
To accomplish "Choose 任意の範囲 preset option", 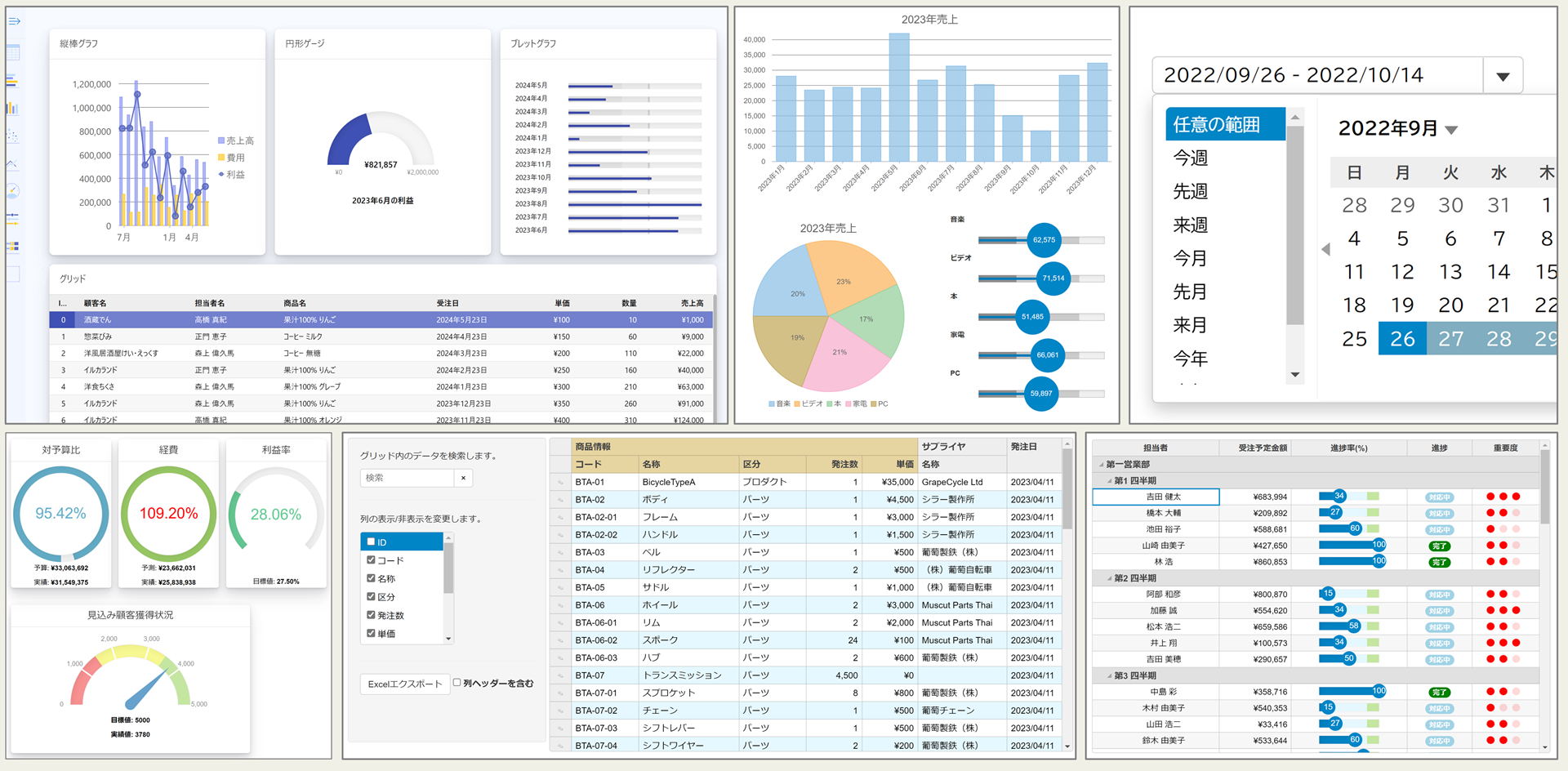I will [x=1225, y=124].
